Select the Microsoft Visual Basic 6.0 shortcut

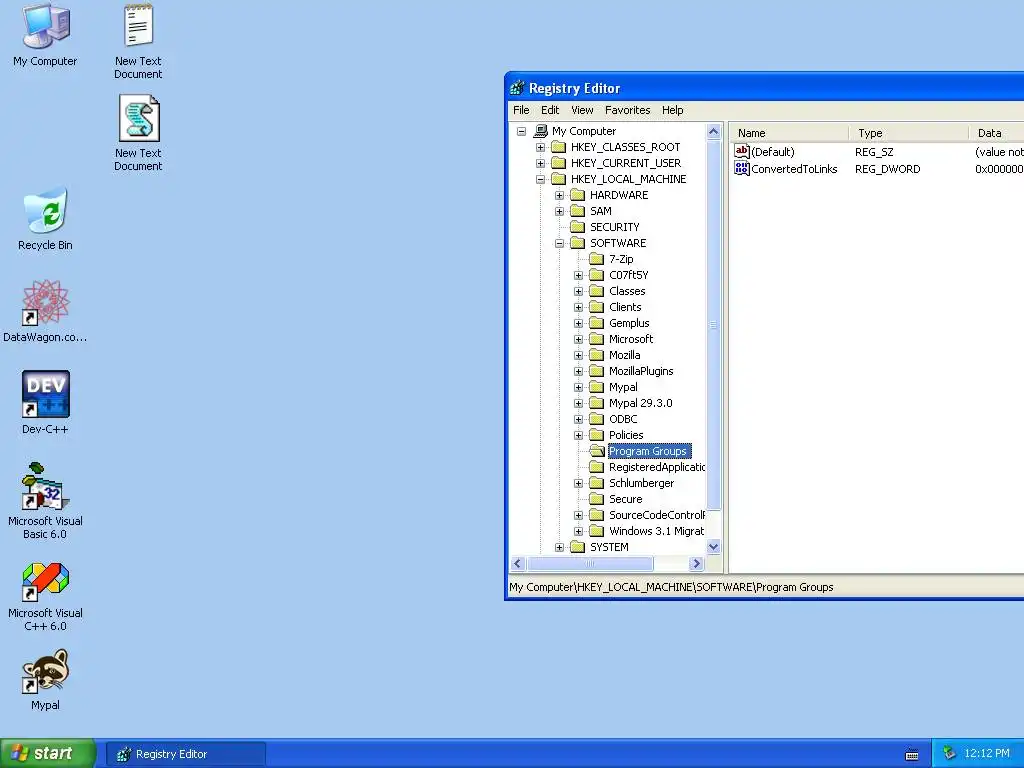tap(45, 486)
